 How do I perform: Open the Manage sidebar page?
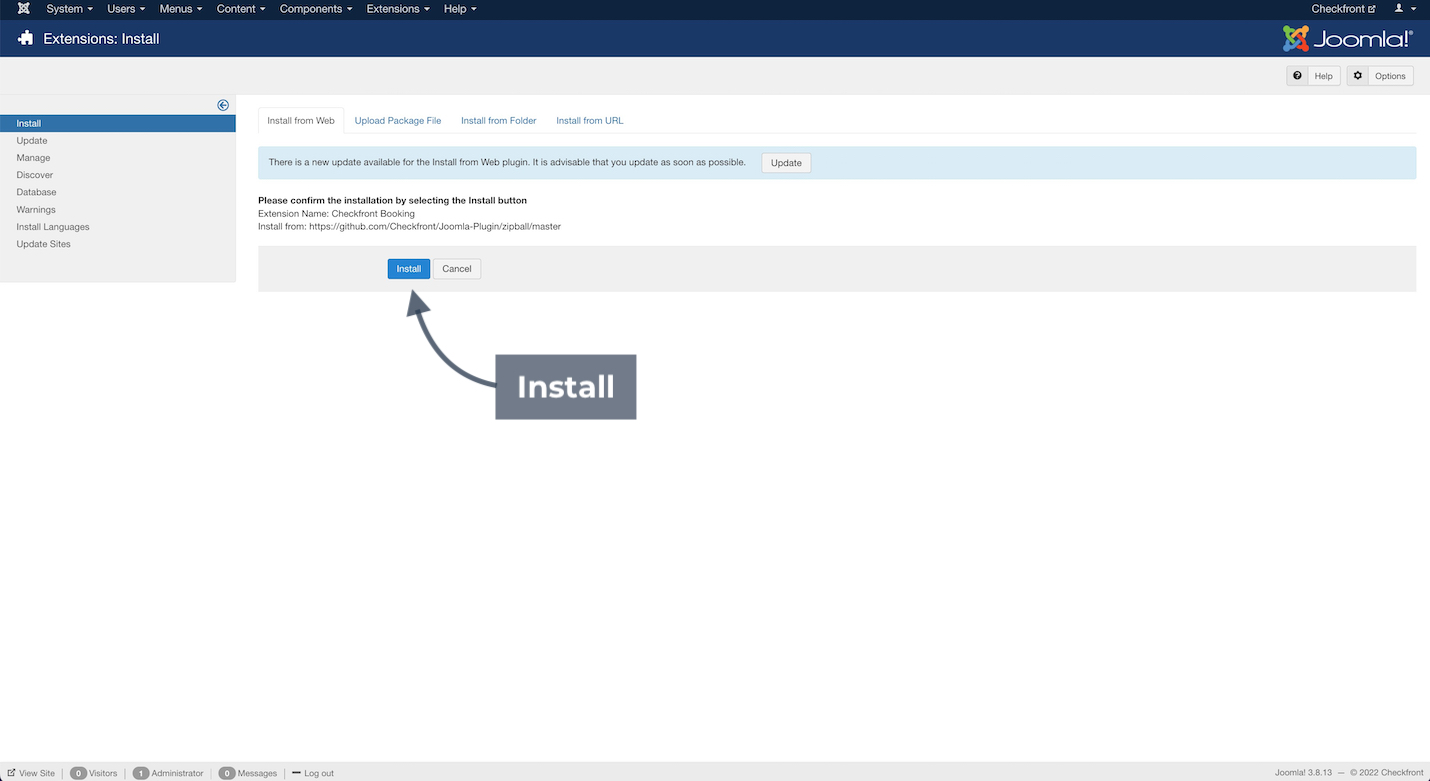[x=33, y=158]
